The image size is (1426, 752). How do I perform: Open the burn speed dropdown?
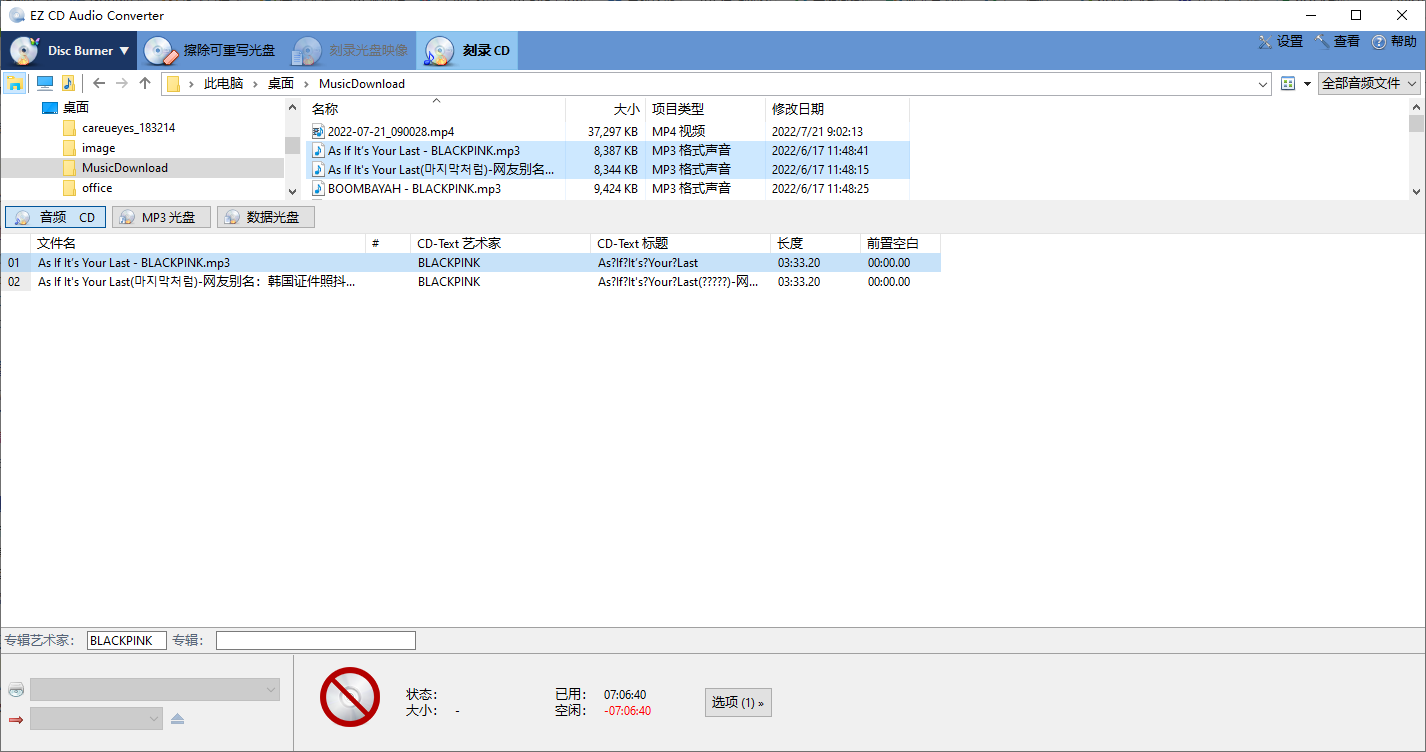pyautogui.click(x=96, y=718)
